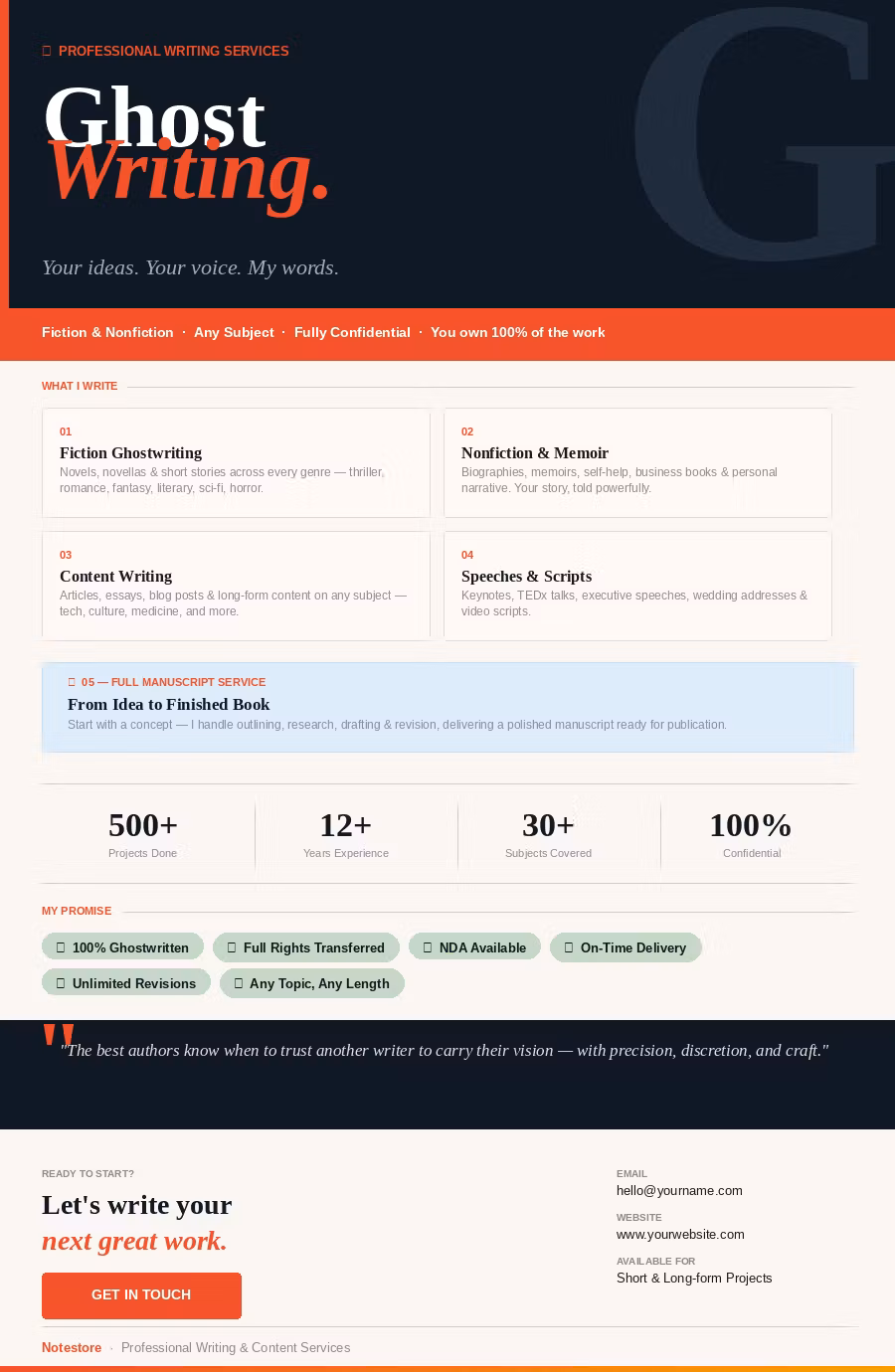The image size is (895, 1372).
Task: Click the icon before Professional Writing Services
Action: 47,52
